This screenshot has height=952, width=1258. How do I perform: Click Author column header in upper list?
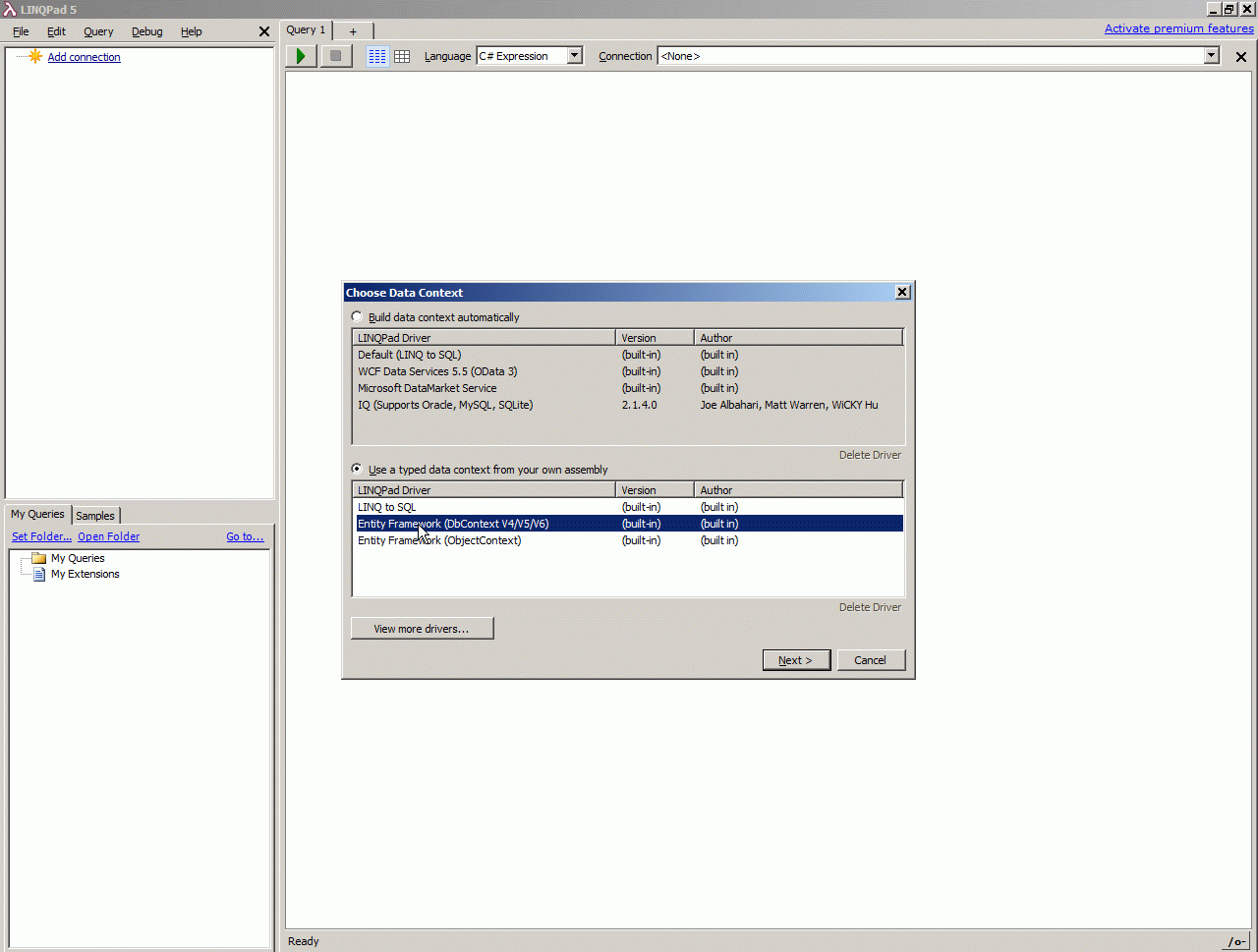798,338
